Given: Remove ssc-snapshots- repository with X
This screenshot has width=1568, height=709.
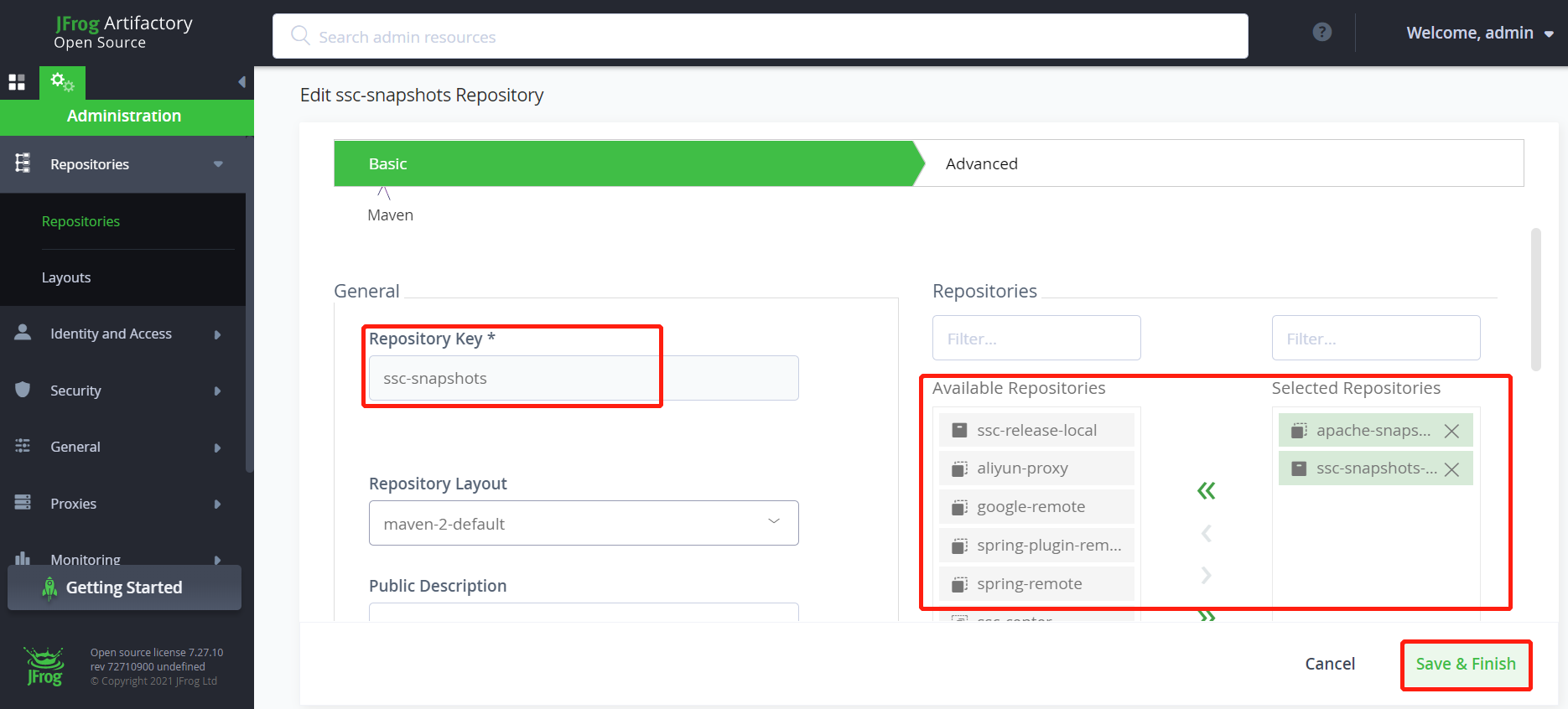Looking at the screenshot, I should 1451,469.
